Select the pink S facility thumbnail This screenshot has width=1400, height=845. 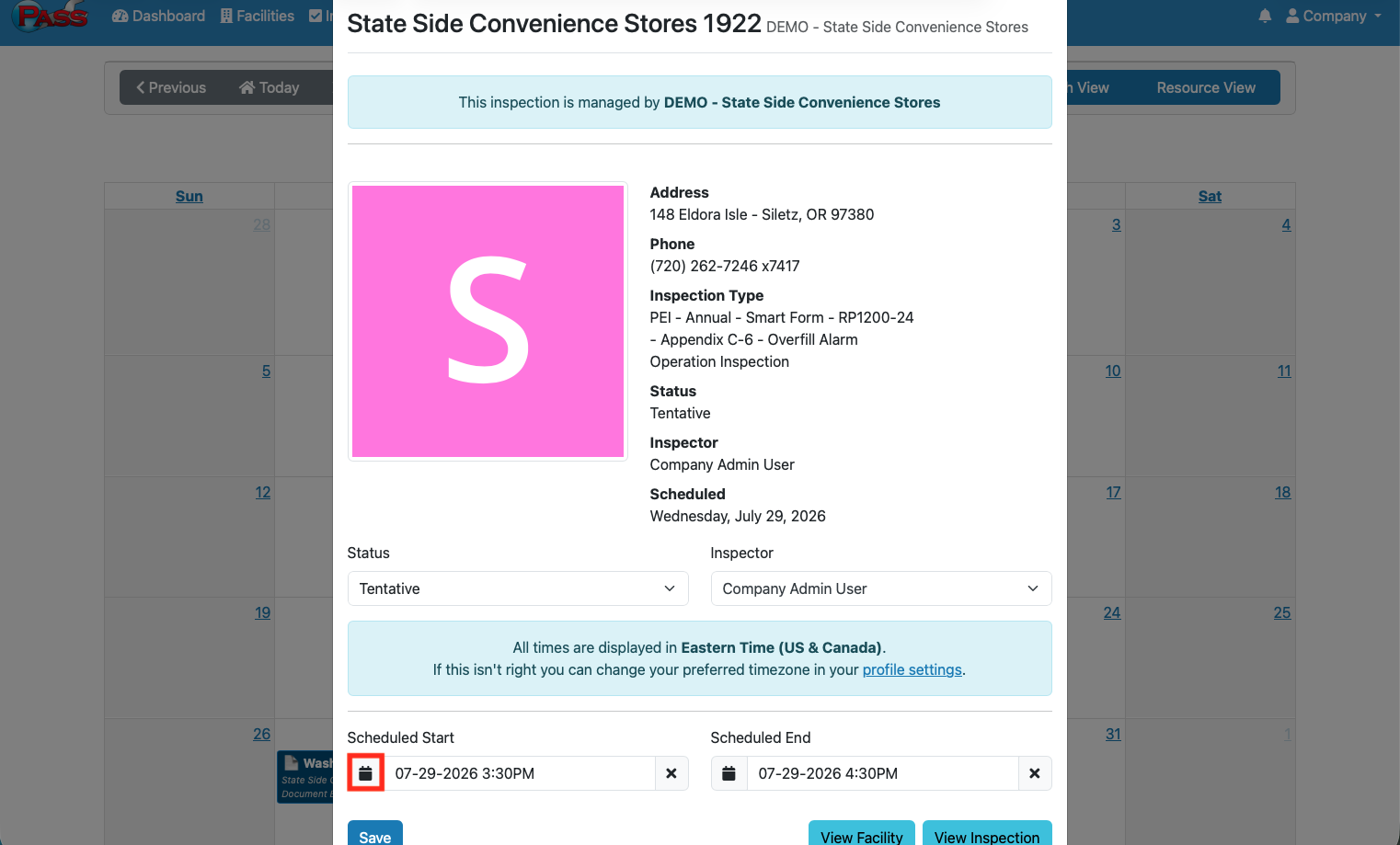[x=488, y=321]
